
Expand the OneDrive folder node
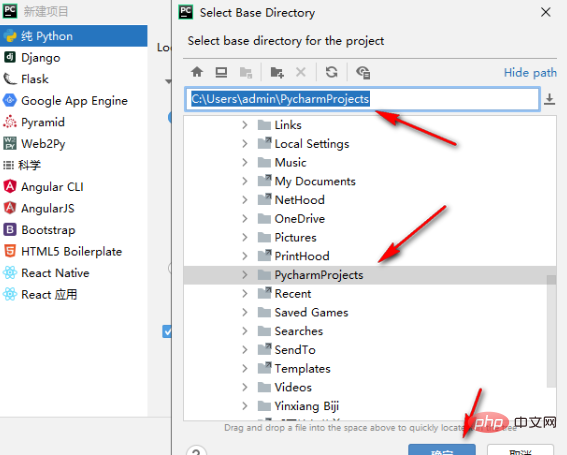click(x=245, y=218)
